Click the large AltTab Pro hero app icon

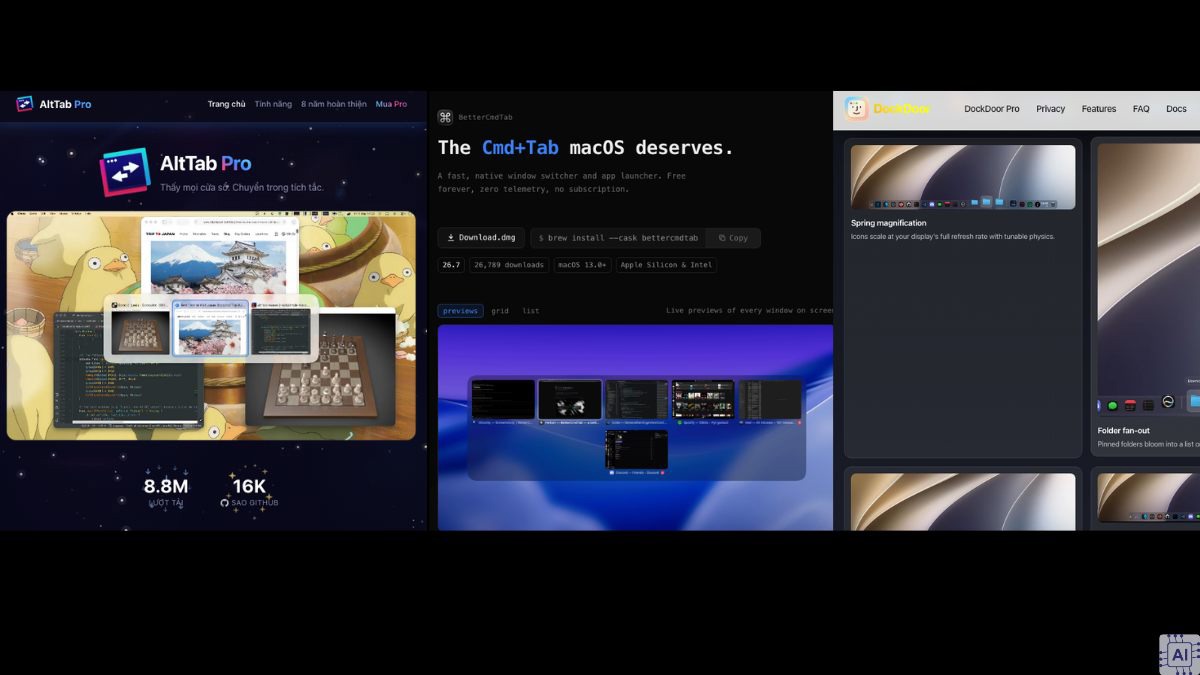coord(125,172)
